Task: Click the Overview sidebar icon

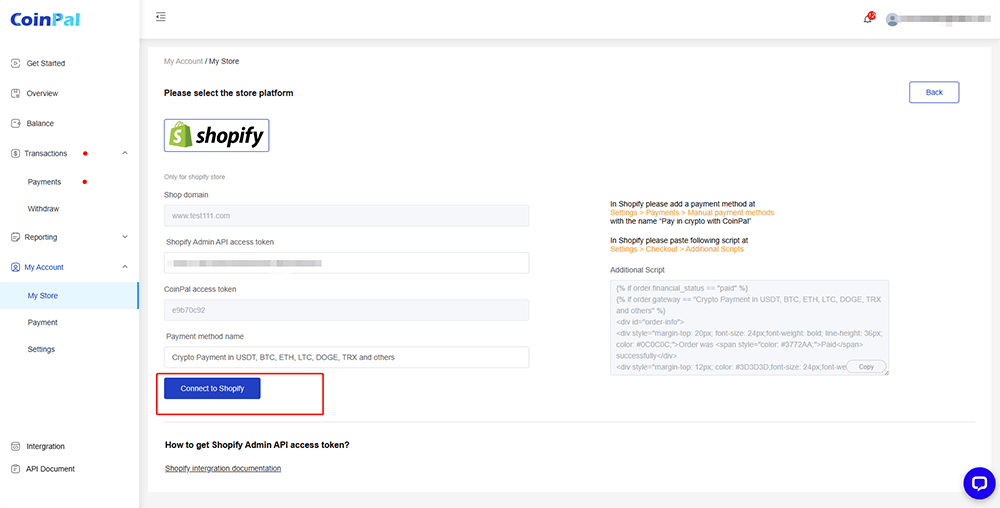Action: [x=16, y=93]
